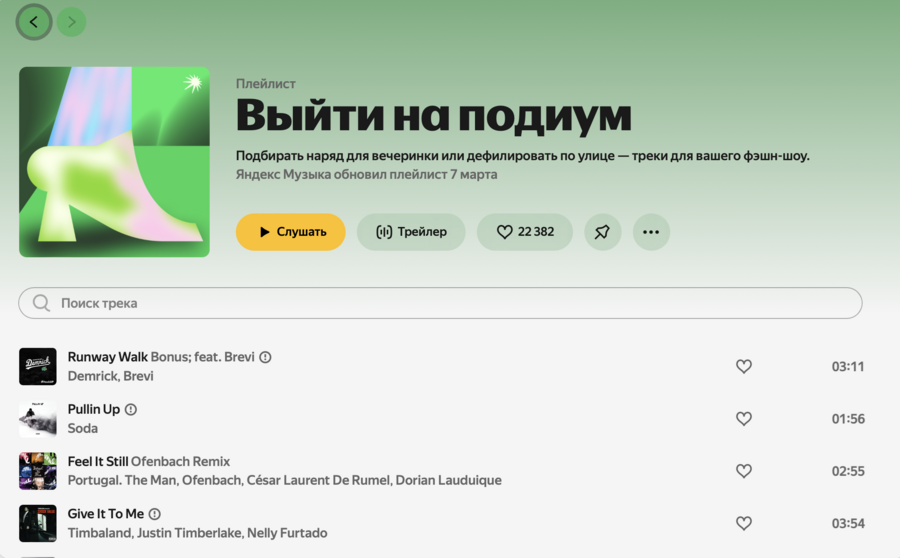900x558 pixels.
Task: Open the Выйти на подиум playlist cover
Action: click(x=114, y=162)
